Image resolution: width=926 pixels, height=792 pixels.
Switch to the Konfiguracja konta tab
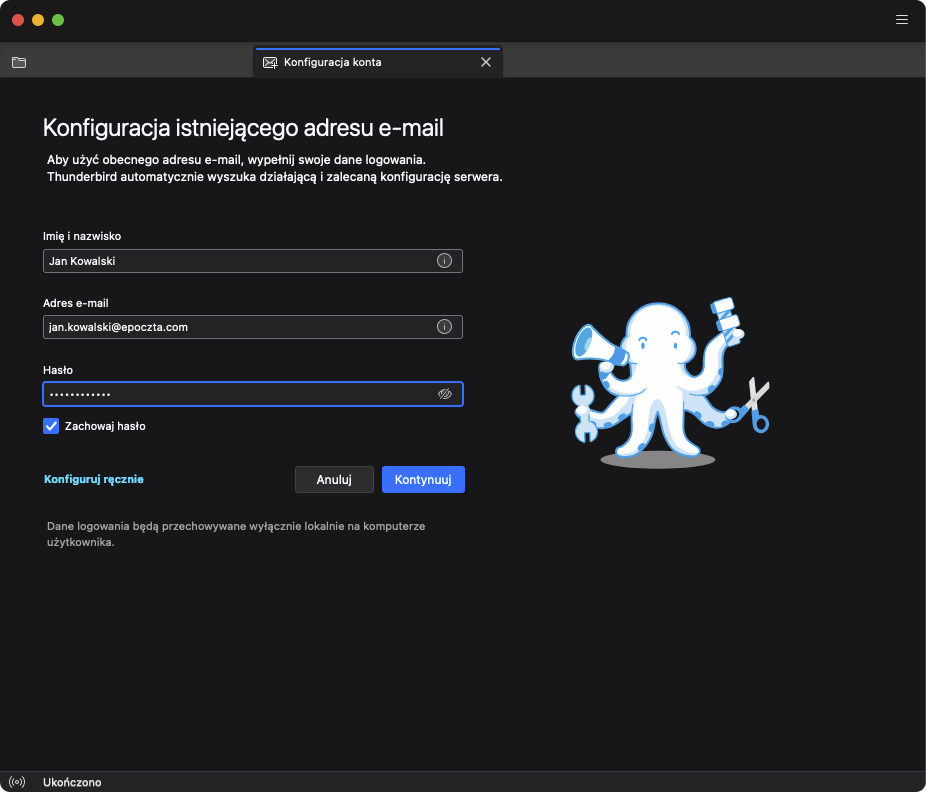[x=360, y=62]
